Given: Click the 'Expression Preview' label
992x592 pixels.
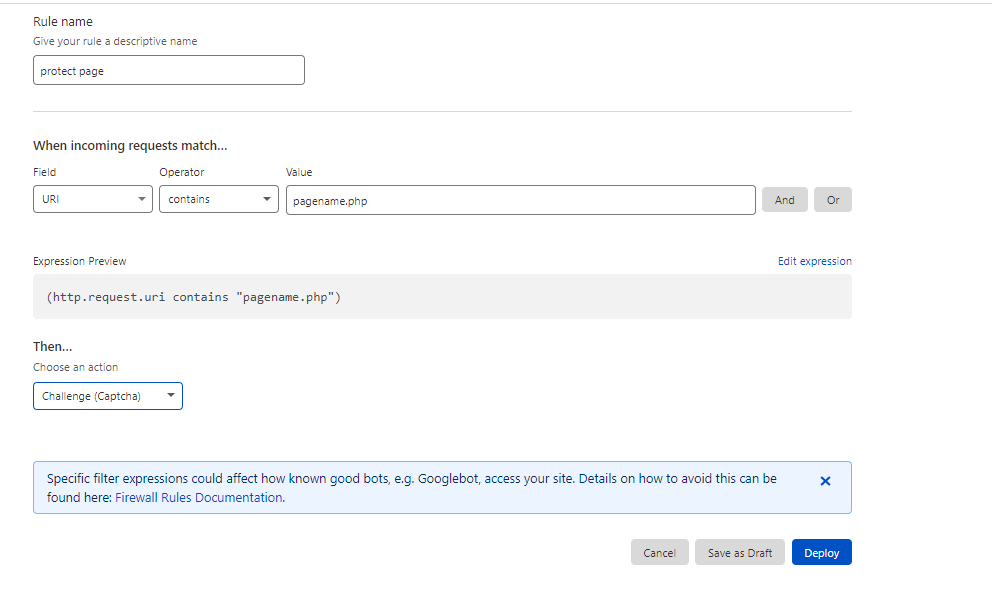Looking at the screenshot, I should [80, 261].
